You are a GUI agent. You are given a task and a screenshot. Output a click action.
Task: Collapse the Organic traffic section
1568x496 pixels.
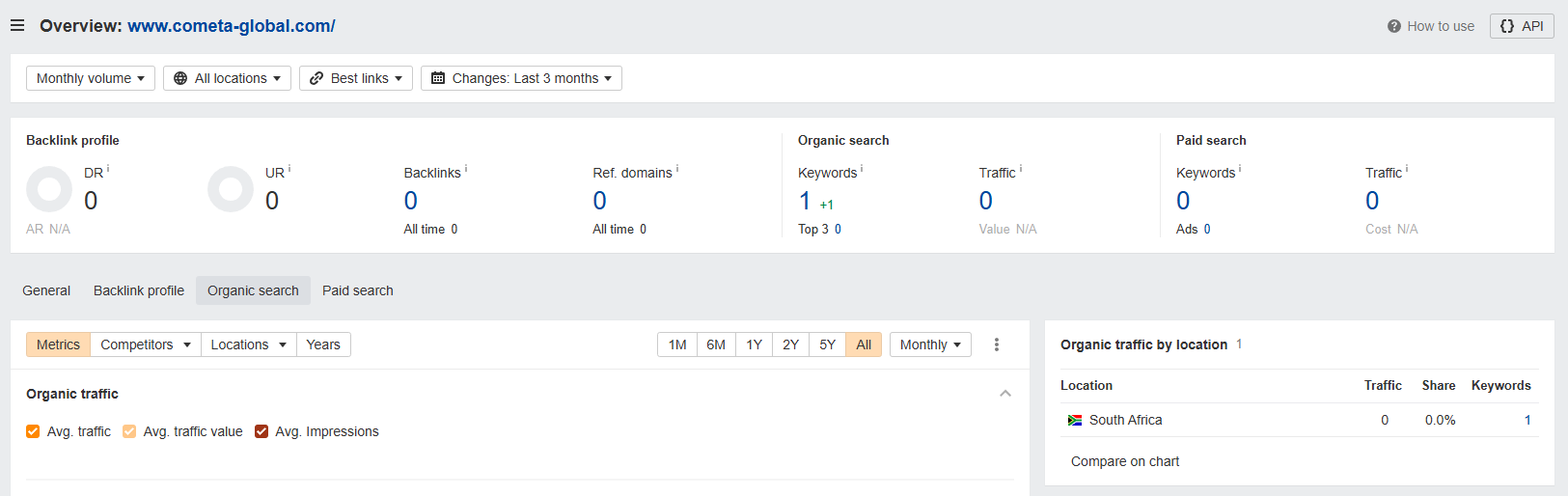coord(1005,394)
